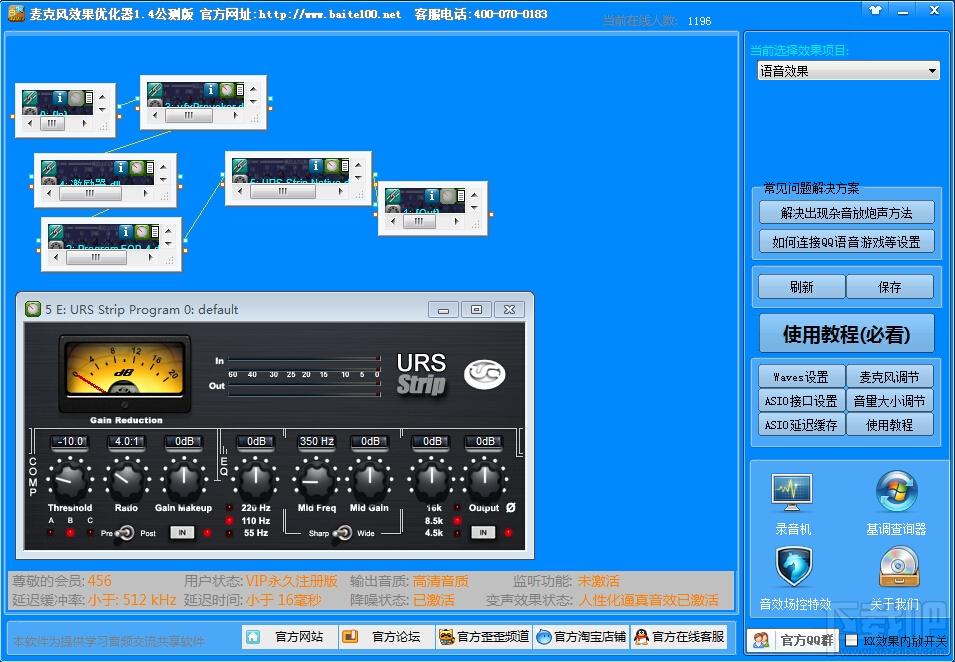Click the URS logo oval in plugin

484,375
